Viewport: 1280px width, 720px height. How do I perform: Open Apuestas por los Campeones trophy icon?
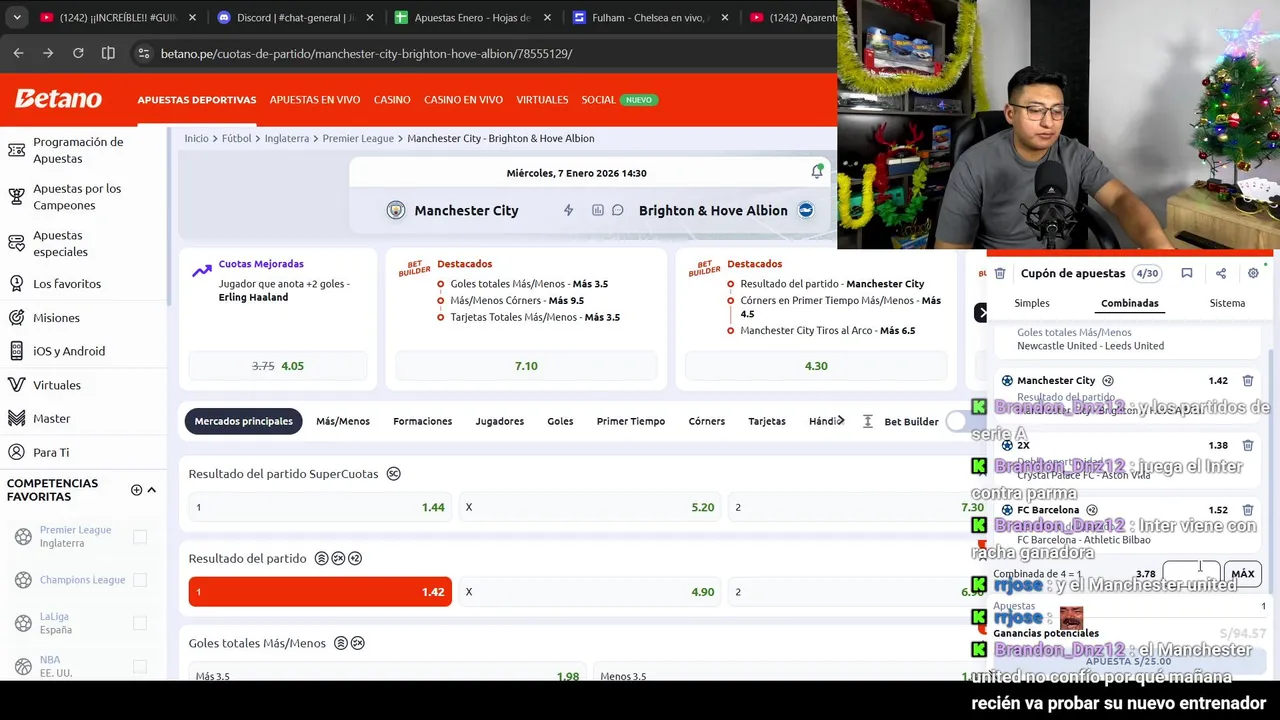tap(16, 197)
